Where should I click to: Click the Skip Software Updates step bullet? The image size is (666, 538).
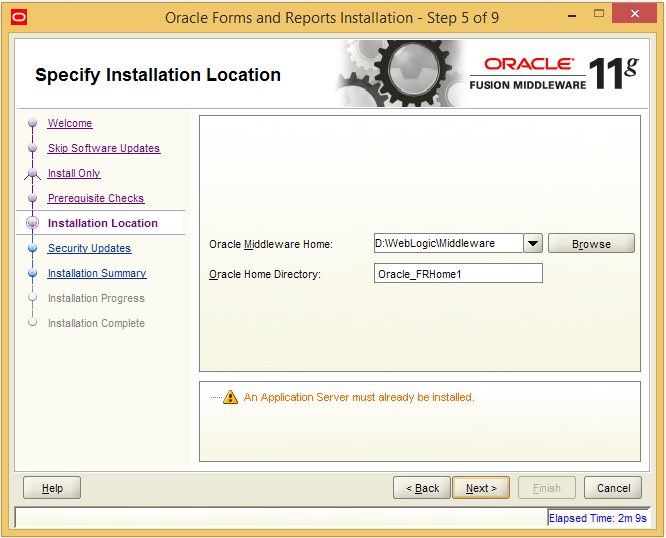coord(33,148)
